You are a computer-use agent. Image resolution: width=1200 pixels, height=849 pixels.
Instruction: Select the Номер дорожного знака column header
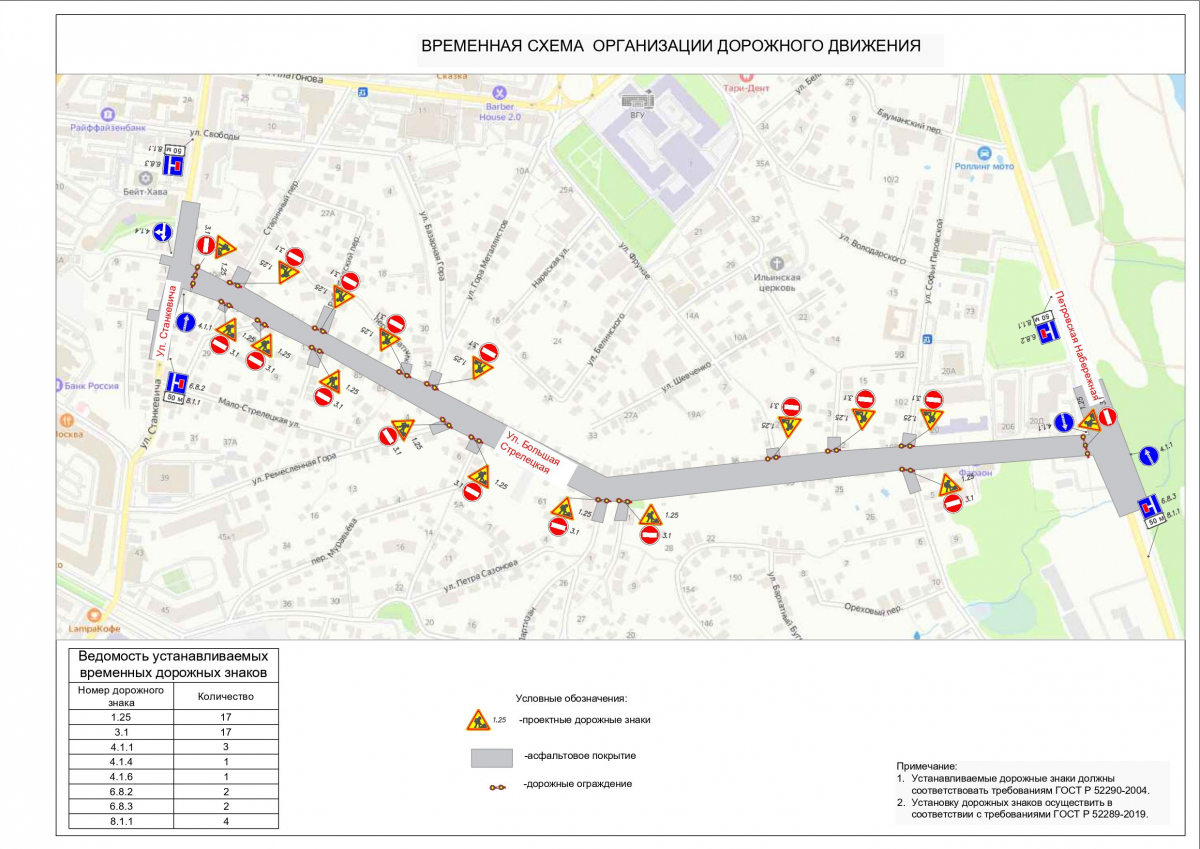(121, 697)
